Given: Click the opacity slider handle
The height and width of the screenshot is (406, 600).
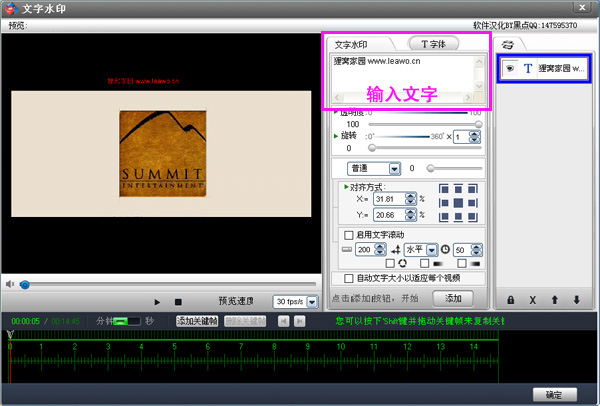Looking at the screenshot, I should tap(478, 124).
